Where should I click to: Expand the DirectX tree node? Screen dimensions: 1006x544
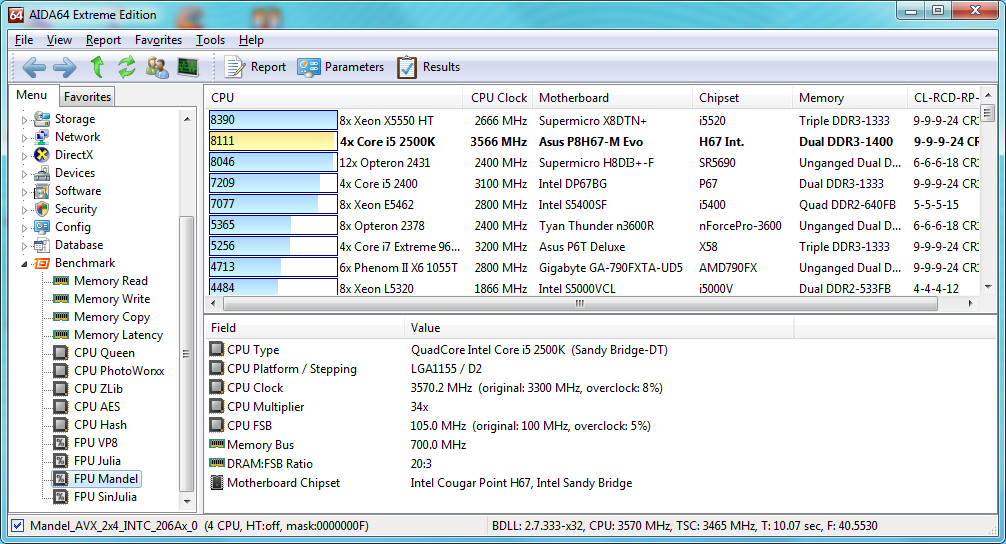(x=24, y=156)
